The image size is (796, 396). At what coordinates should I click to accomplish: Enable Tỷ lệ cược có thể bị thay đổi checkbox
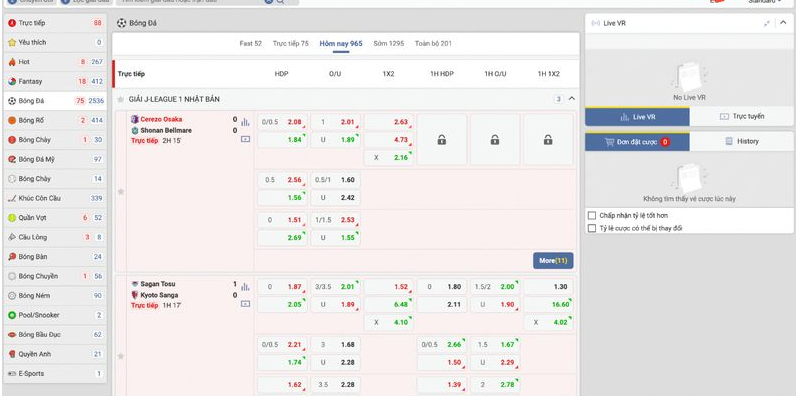pyautogui.click(x=591, y=228)
